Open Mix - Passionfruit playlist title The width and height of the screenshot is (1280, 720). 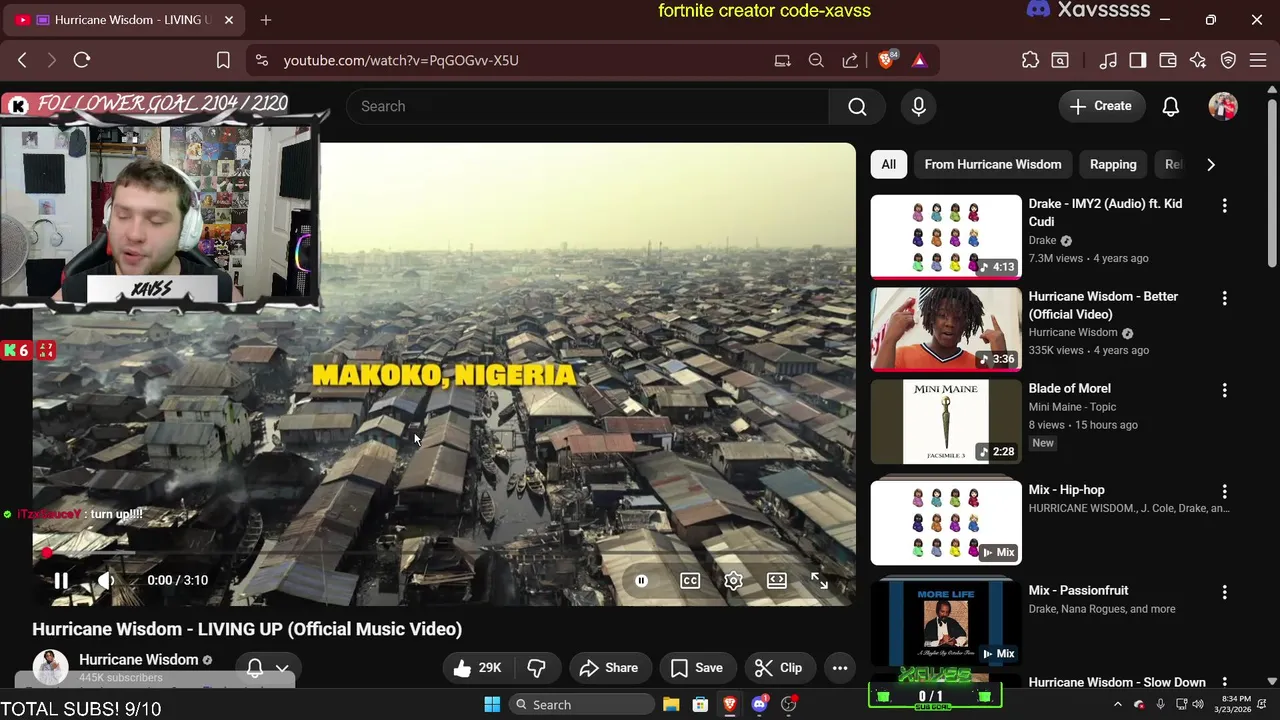tap(1078, 590)
